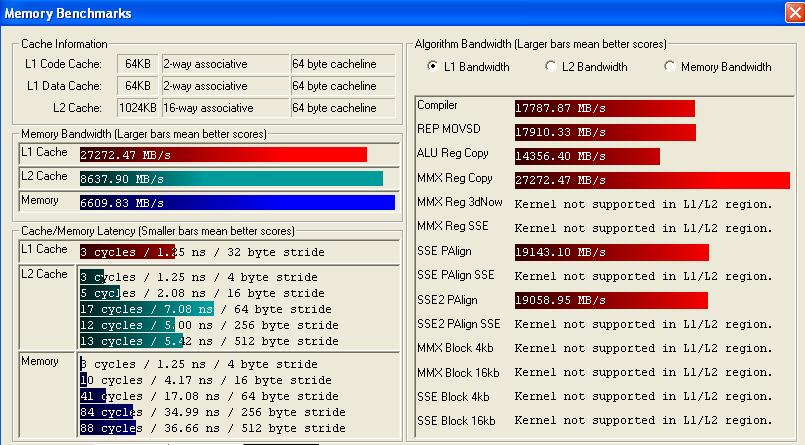Close the Memory Benchmarks window
The width and height of the screenshot is (805, 445).
[x=795, y=12]
